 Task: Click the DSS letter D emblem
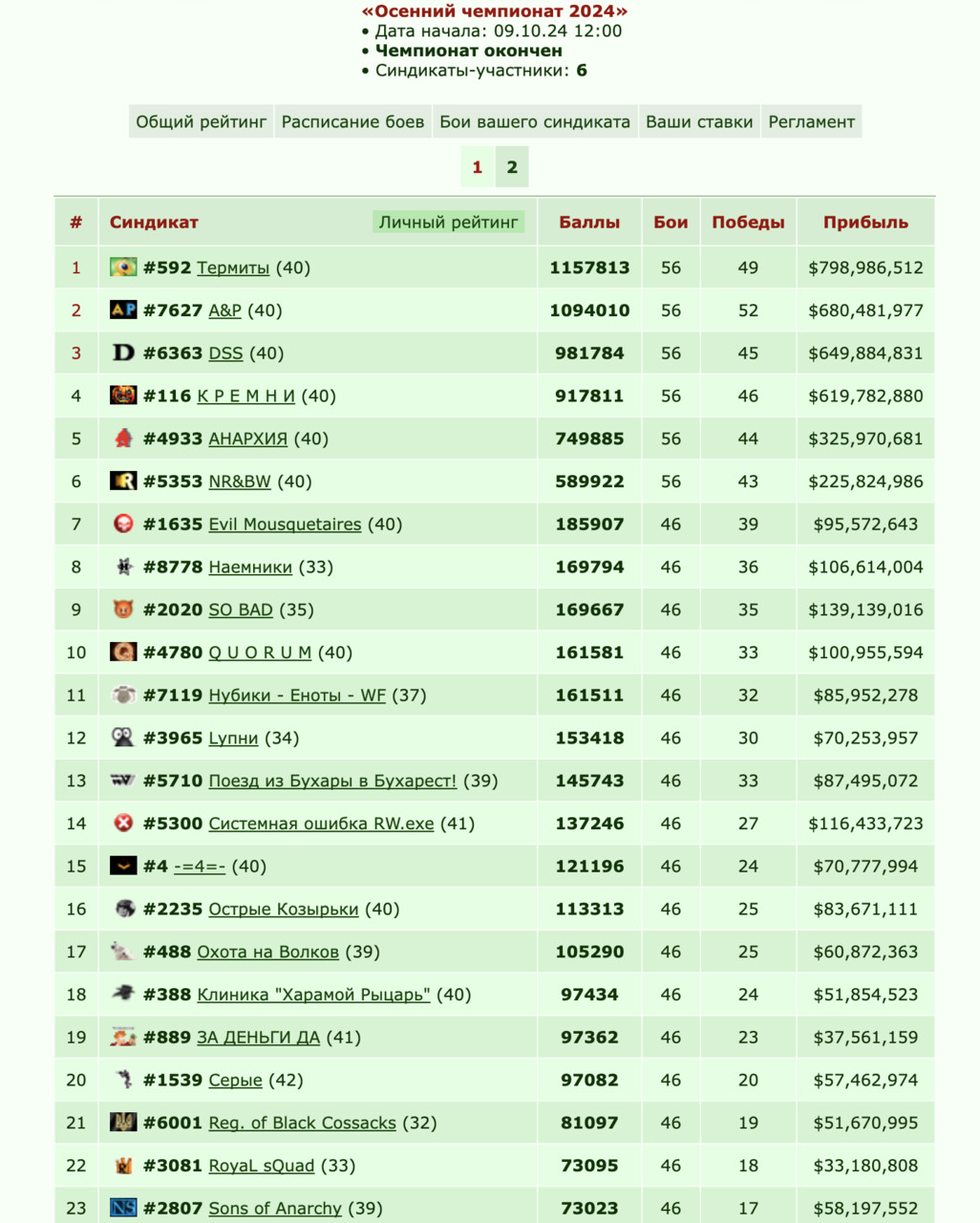tap(123, 353)
